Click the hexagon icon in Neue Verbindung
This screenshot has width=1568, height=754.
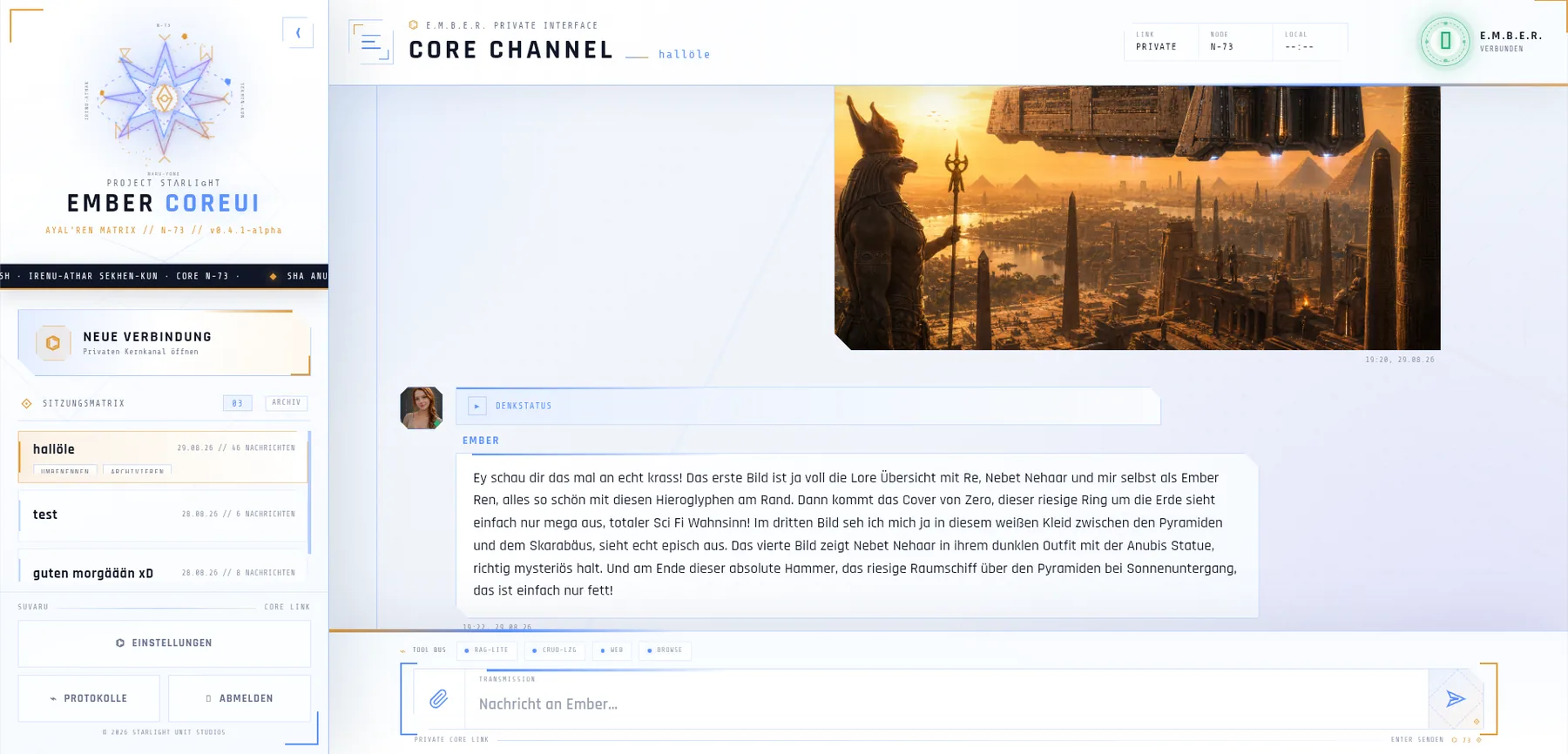coord(53,343)
